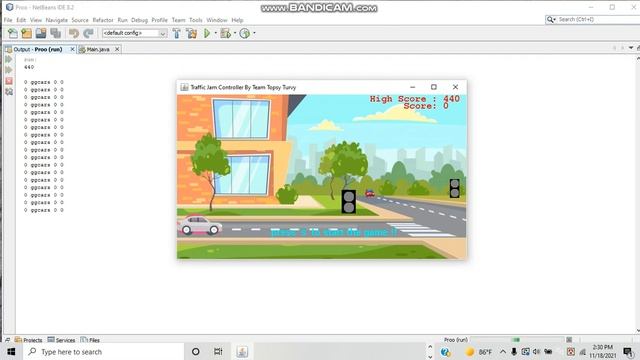Expand the Debug Project dropdown arrow
Image resolution: width=640 pixels, height=360 pixels.
[x=235, y=33]
